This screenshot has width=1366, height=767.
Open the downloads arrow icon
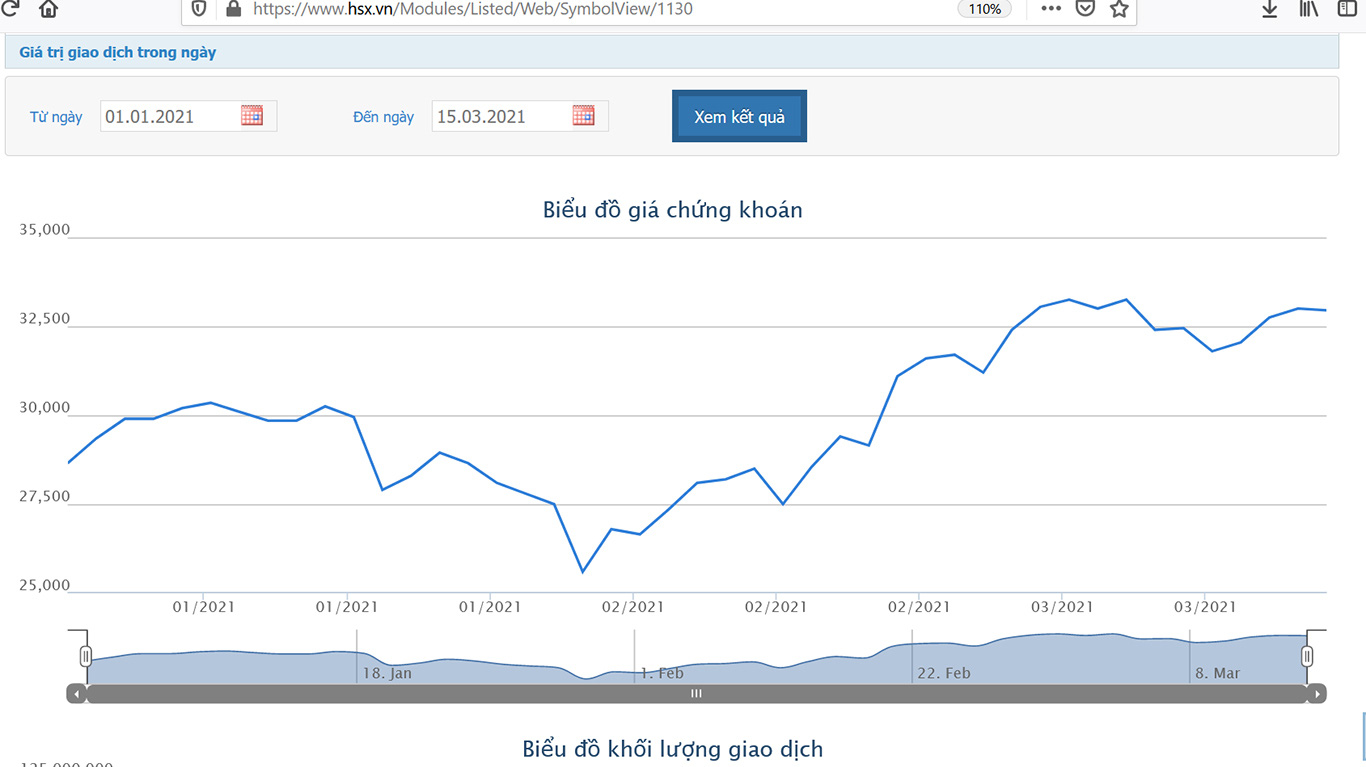coord(1270,9)
